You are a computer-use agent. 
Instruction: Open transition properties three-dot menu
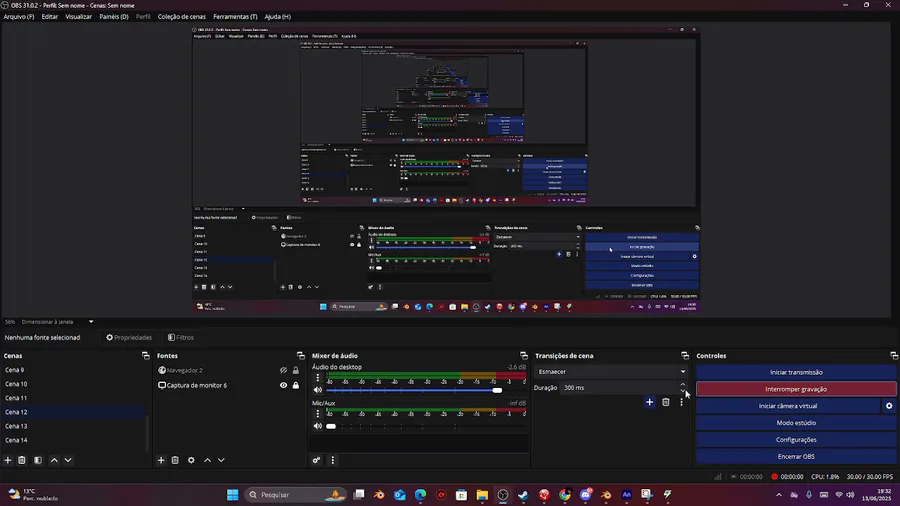click(x=681, y=402)
